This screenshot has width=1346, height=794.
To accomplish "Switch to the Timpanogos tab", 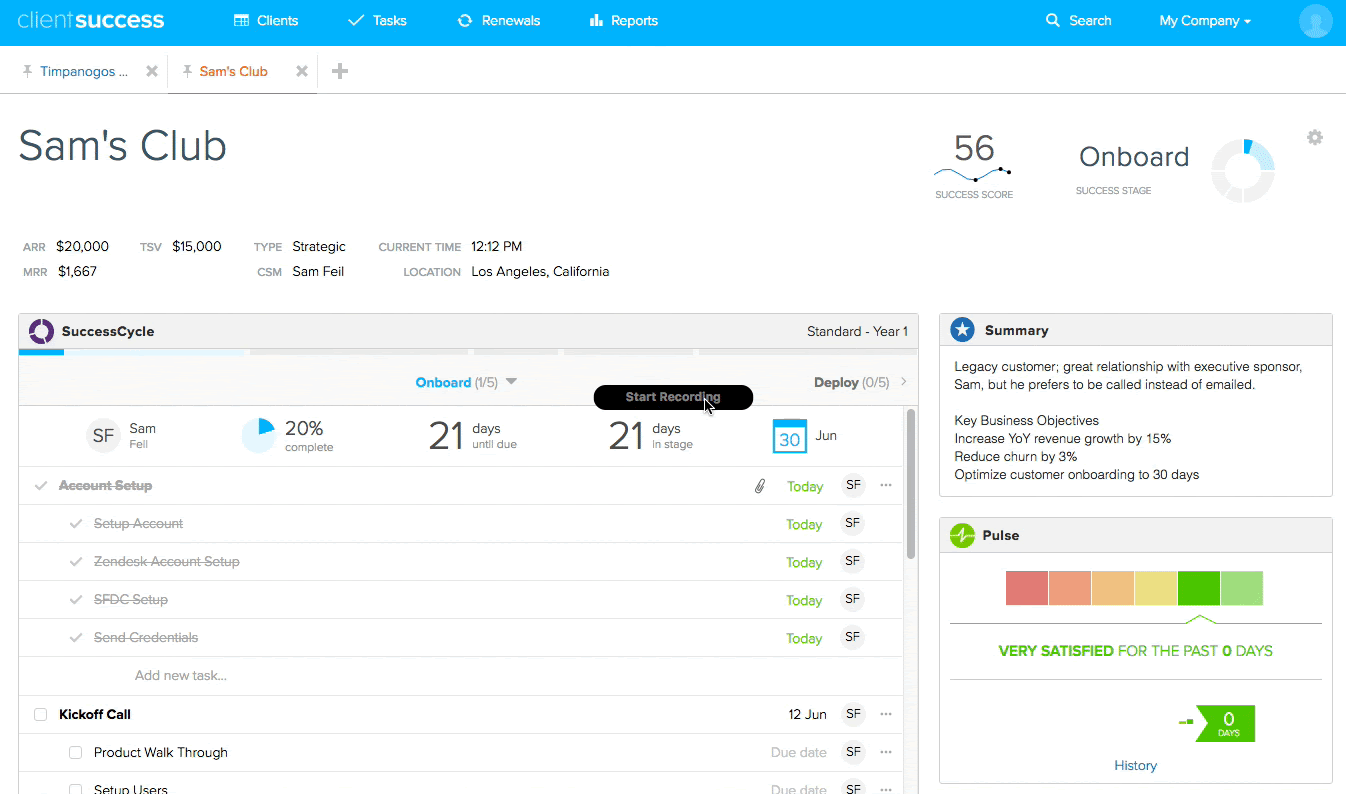I will 85,71.
